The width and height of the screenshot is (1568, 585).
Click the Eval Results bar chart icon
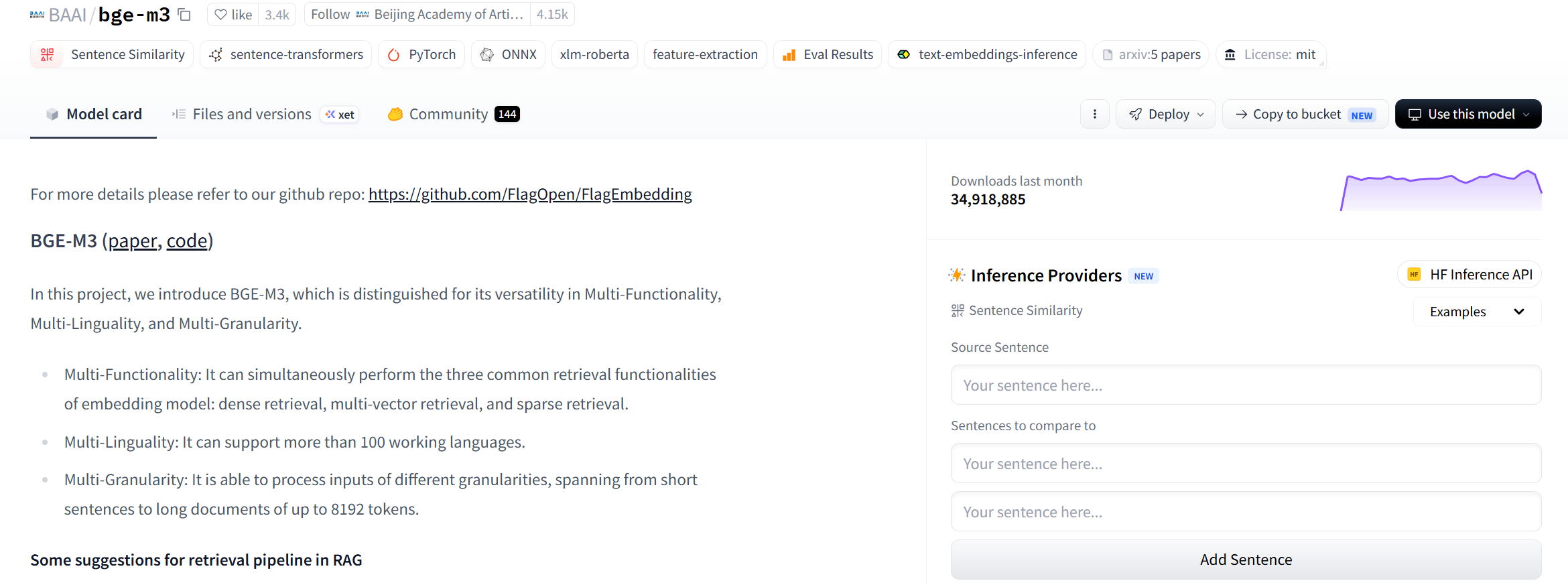coord(789,55)
